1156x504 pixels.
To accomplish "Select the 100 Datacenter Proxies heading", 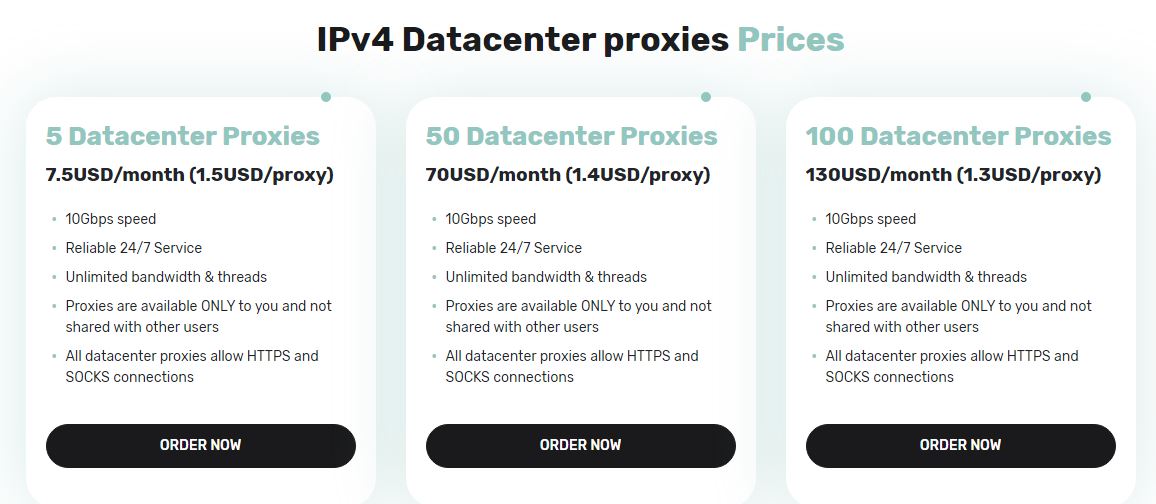I will [x=958, y=136].
